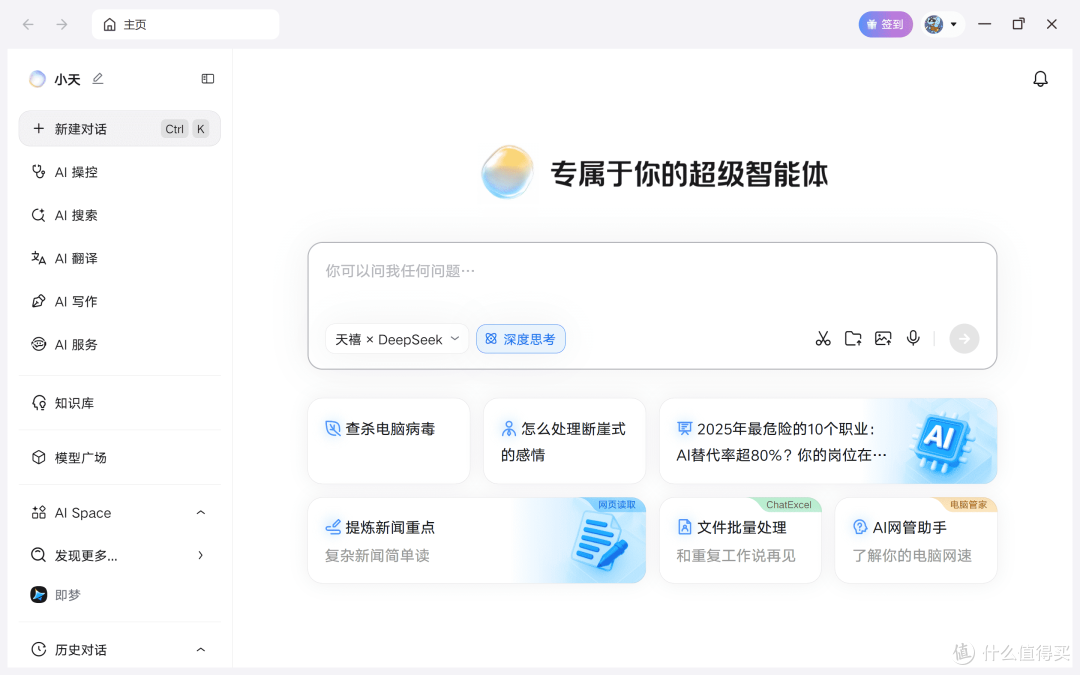Click the 新建对话 button
This screenshot has height=675, width=1080.
click(x=119, y=129)
